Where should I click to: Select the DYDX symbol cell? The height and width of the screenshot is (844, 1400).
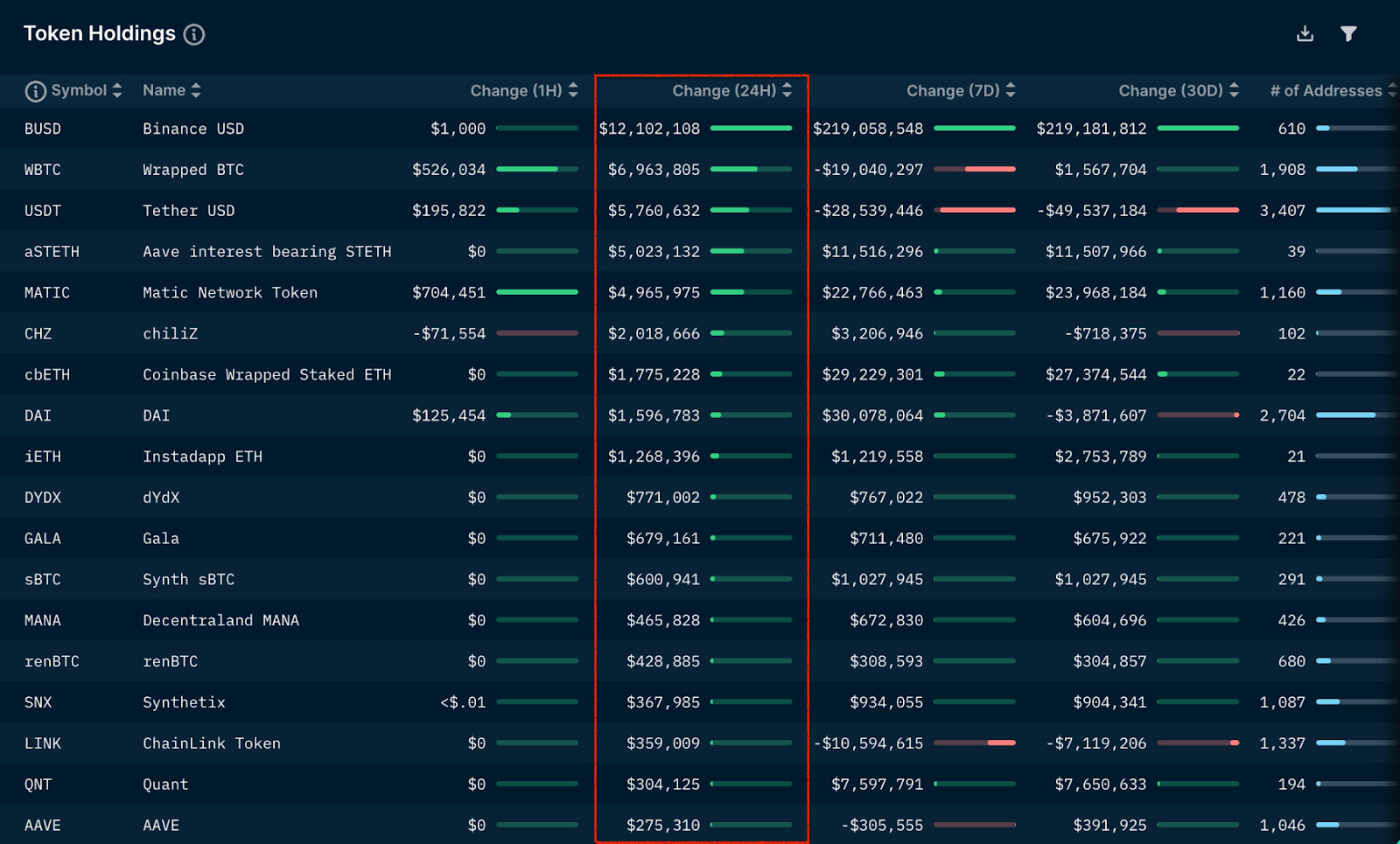tap(43, 498)
